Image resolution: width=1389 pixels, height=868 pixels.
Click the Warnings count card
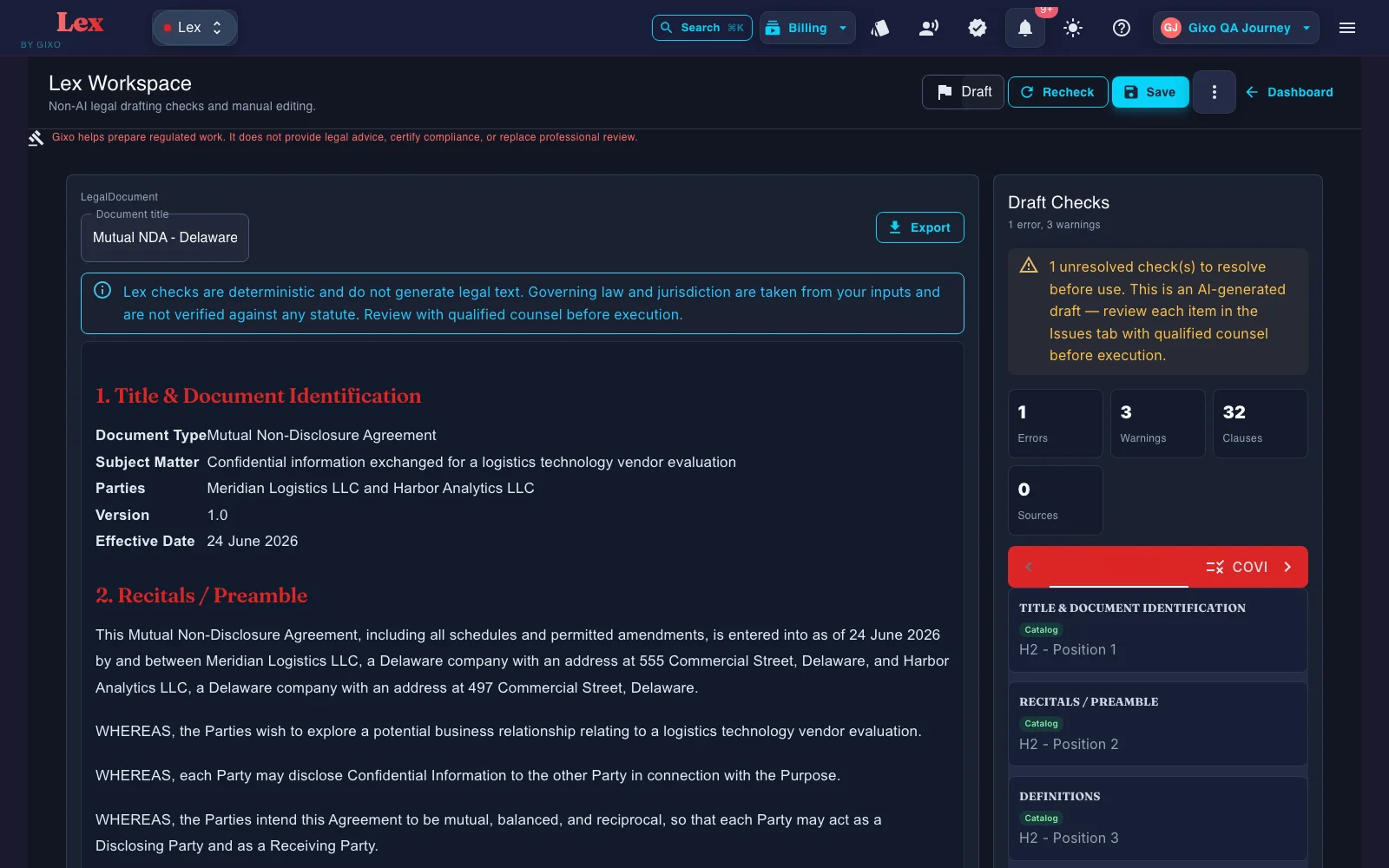[x=1157, y=424]
